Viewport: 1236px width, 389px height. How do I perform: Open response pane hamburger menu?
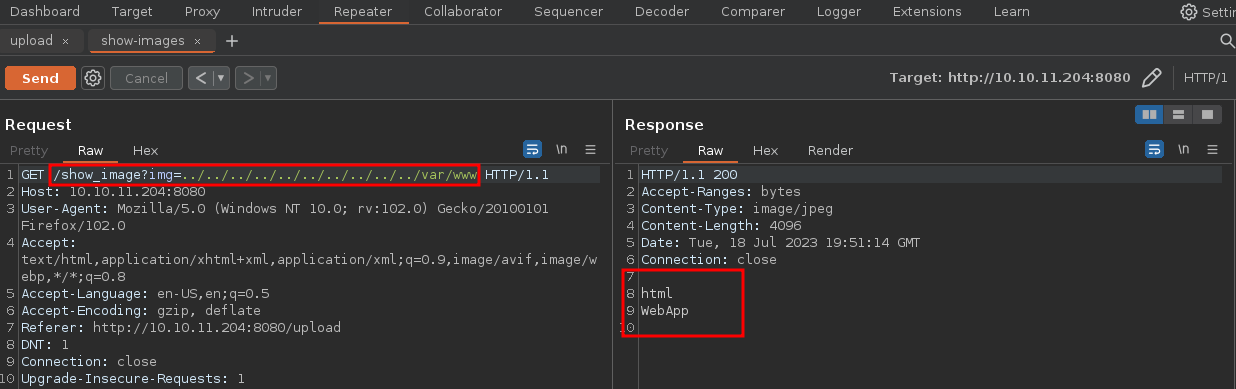click(1212, 150)
